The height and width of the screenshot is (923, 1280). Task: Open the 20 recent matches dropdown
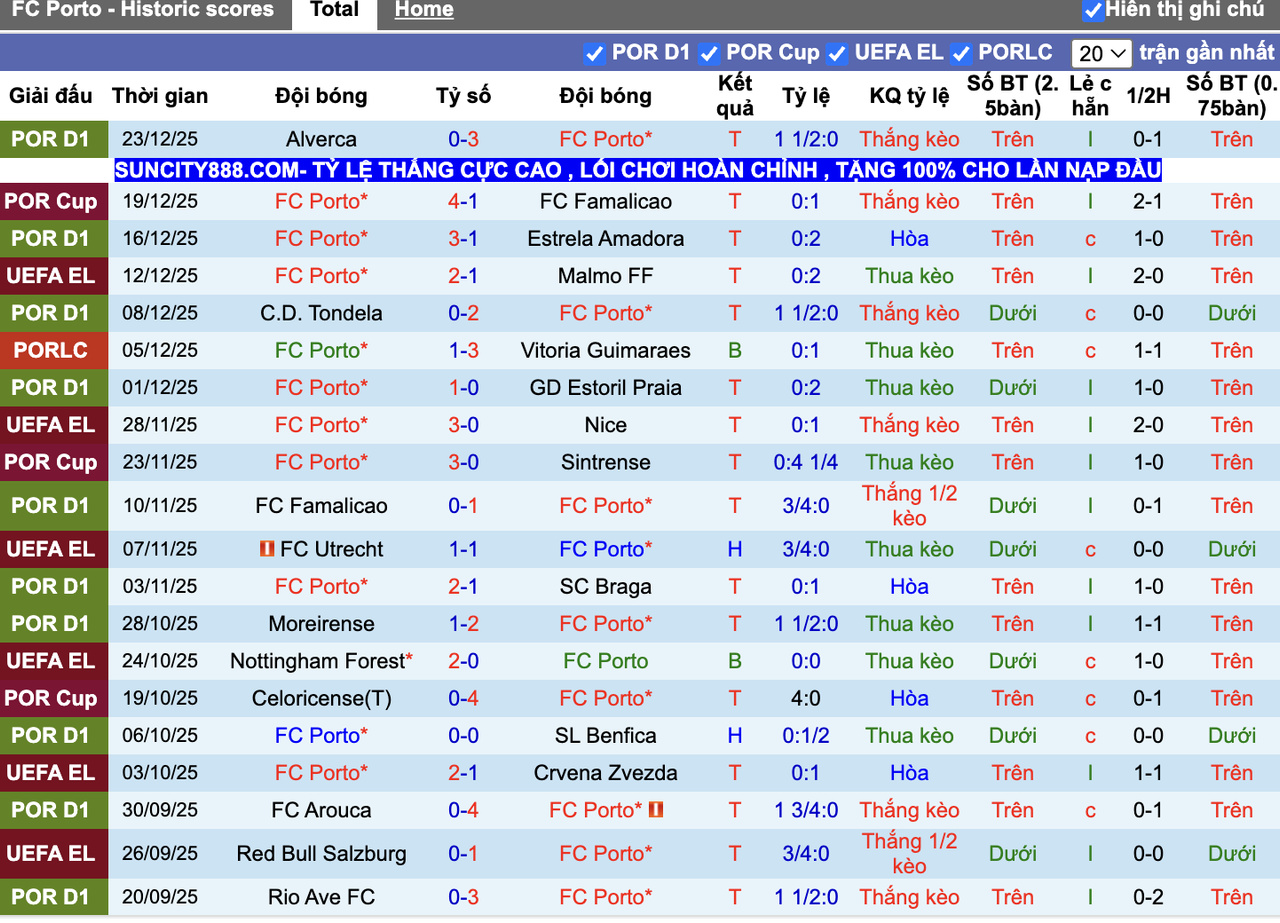coord(1101,53)
